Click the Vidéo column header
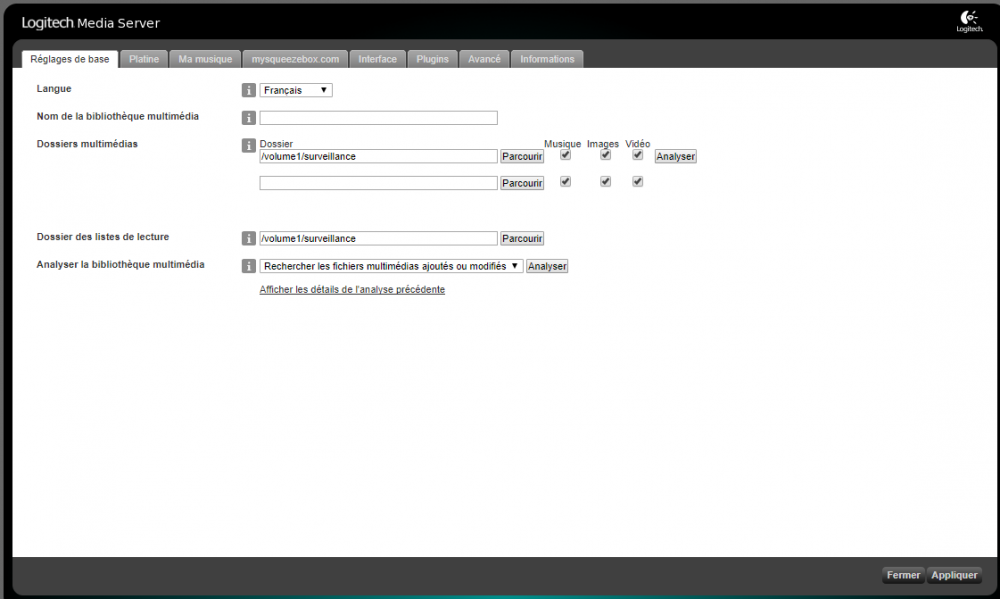1000x599 pixels. click(638, 144)
